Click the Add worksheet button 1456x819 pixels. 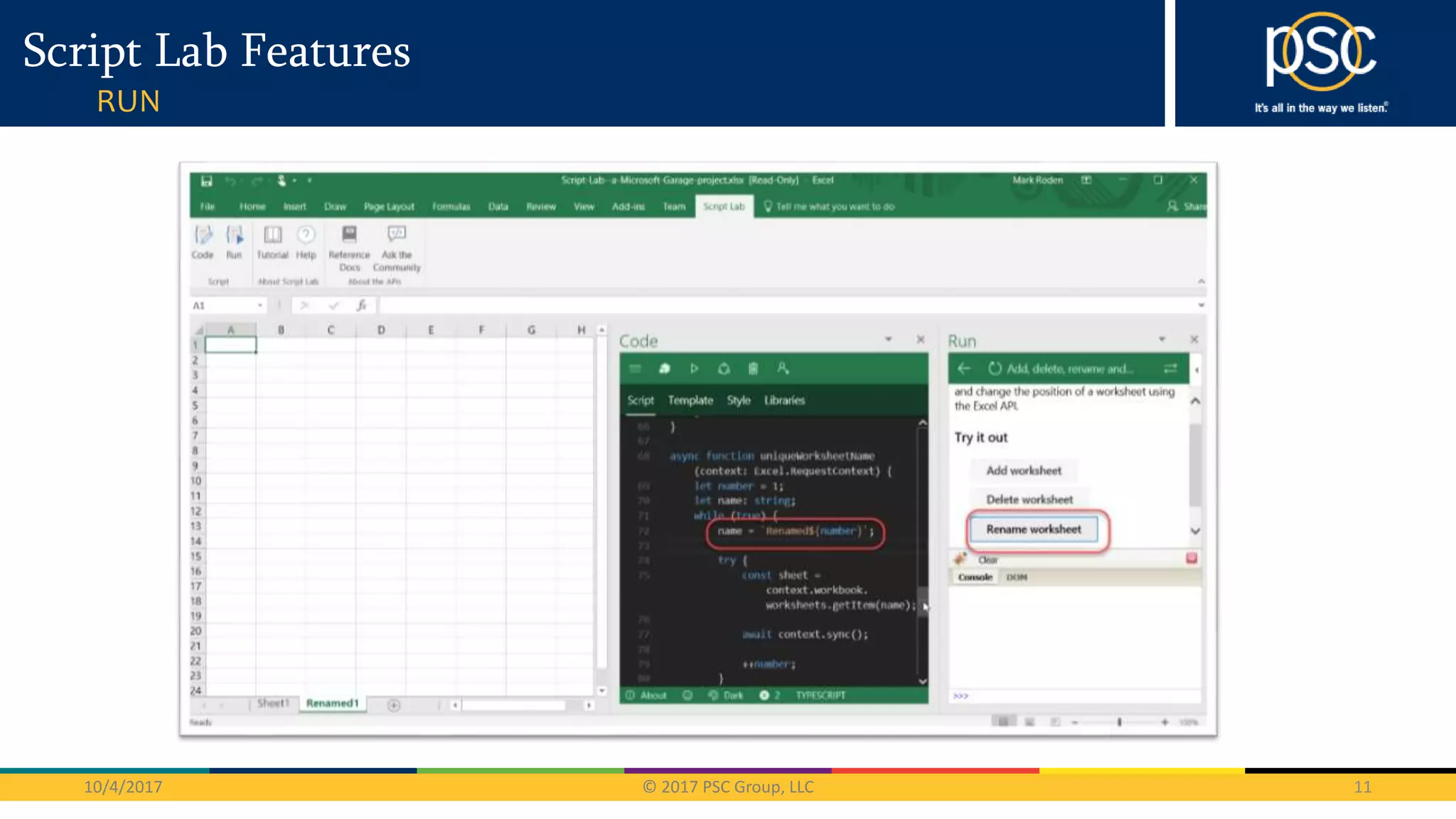click(x=1023, y=471)
